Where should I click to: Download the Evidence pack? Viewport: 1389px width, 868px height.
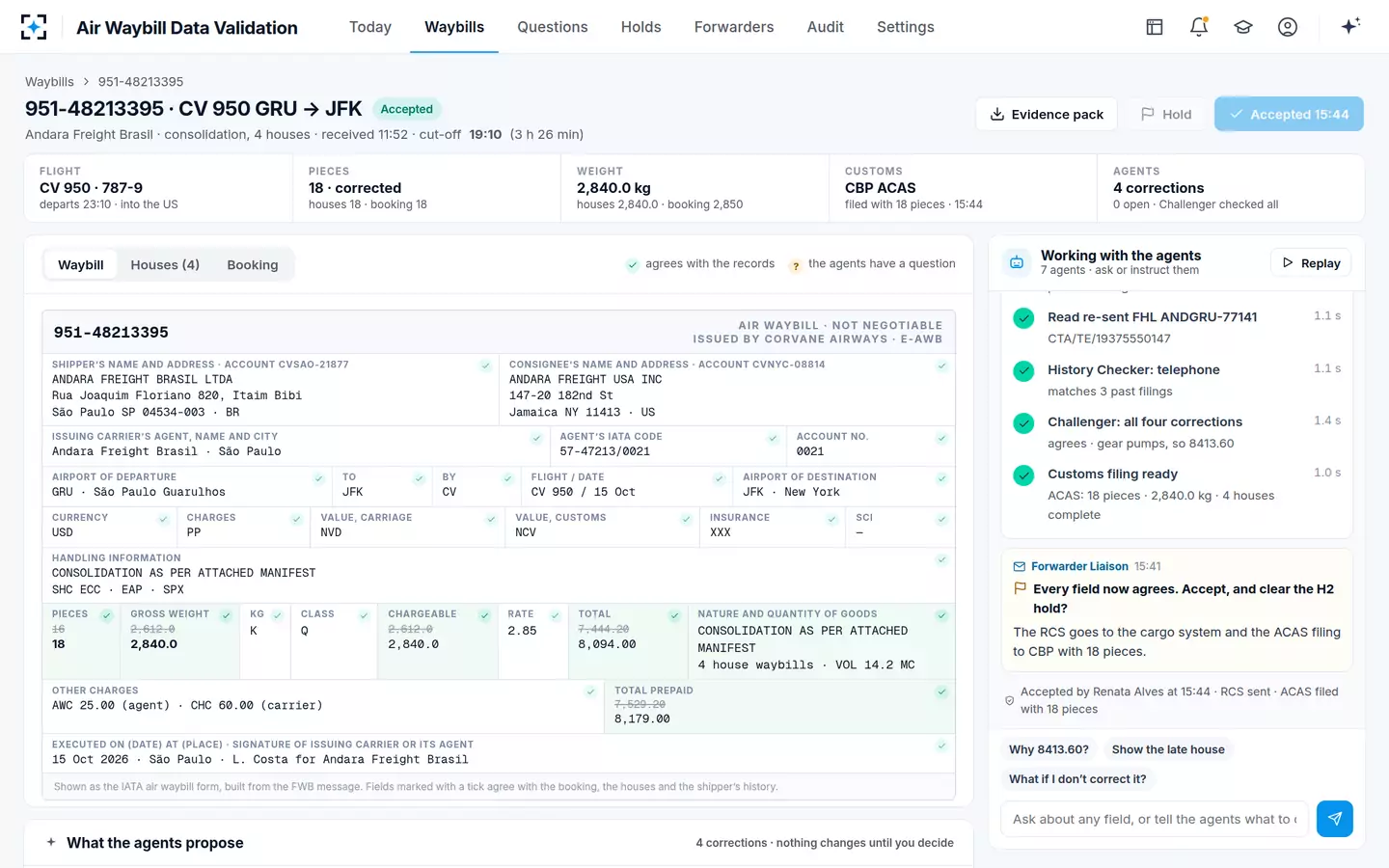pyautogui.click(x=1047, y=114)
